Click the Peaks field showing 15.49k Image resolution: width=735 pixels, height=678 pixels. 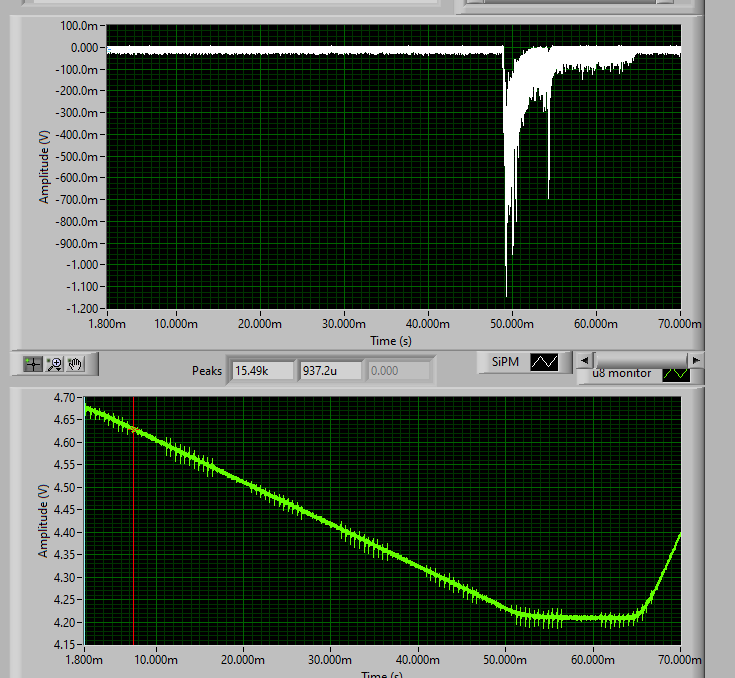click(263, 371)
